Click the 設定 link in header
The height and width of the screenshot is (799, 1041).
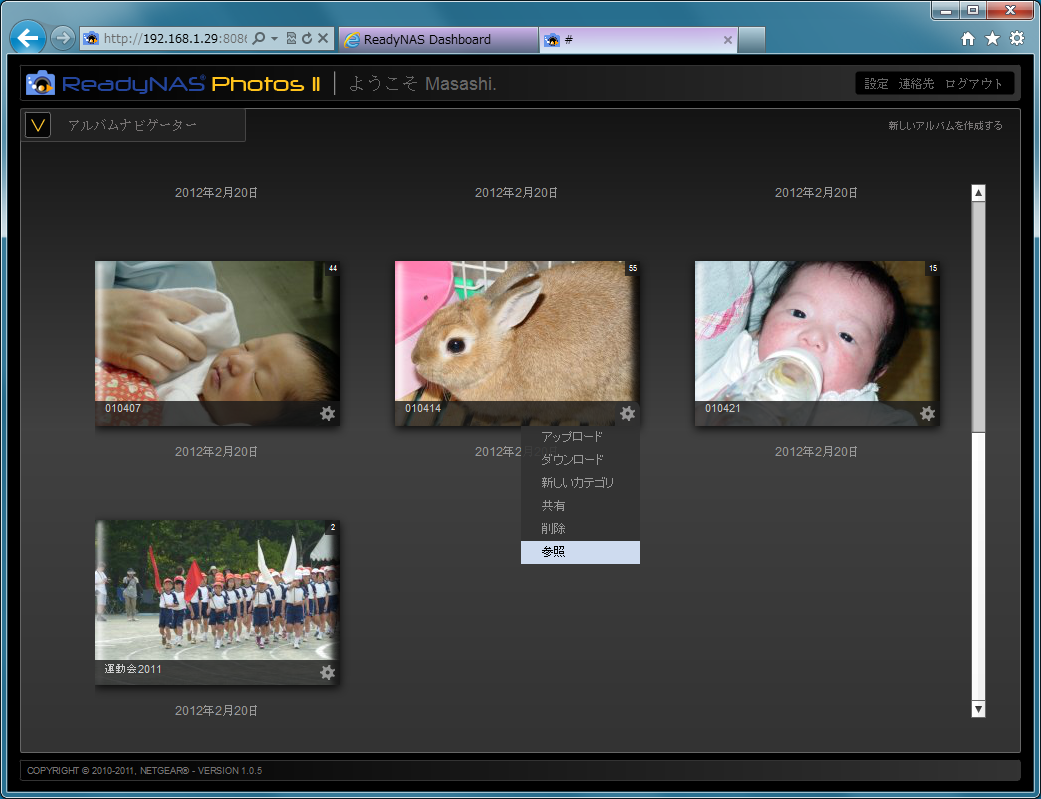tap(876, 84)
